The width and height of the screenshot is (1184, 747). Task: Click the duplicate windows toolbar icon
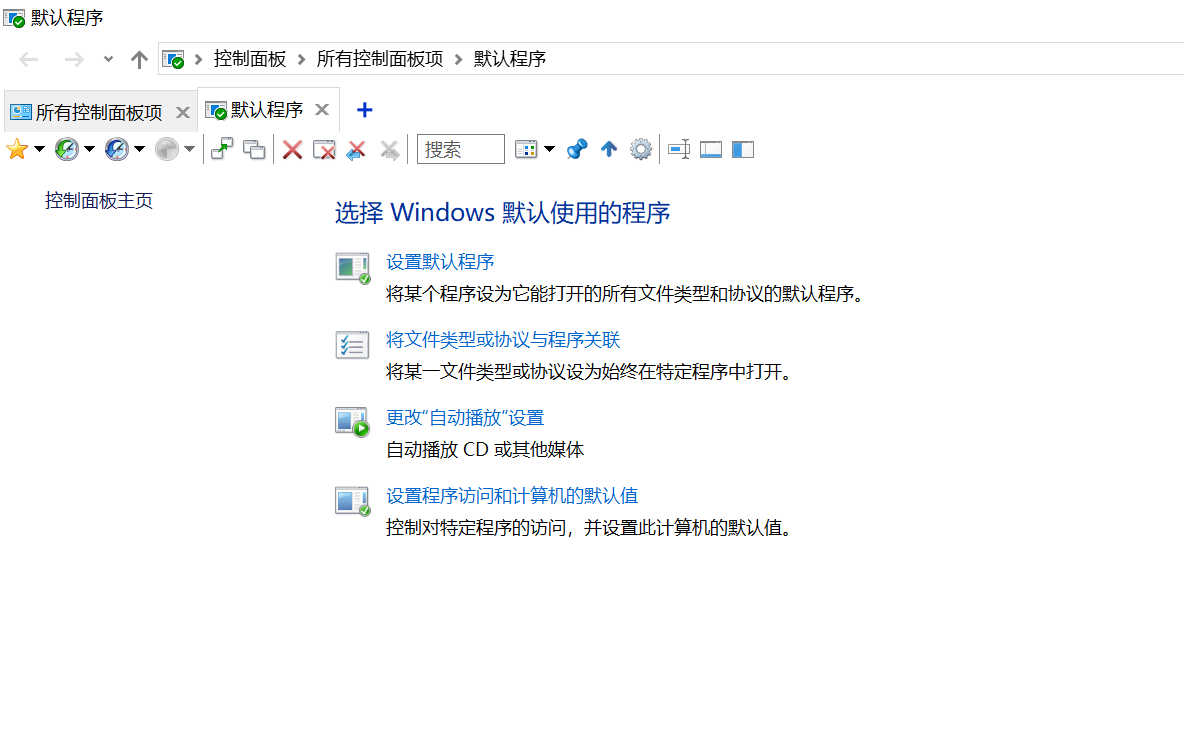[x=254, y=150]
